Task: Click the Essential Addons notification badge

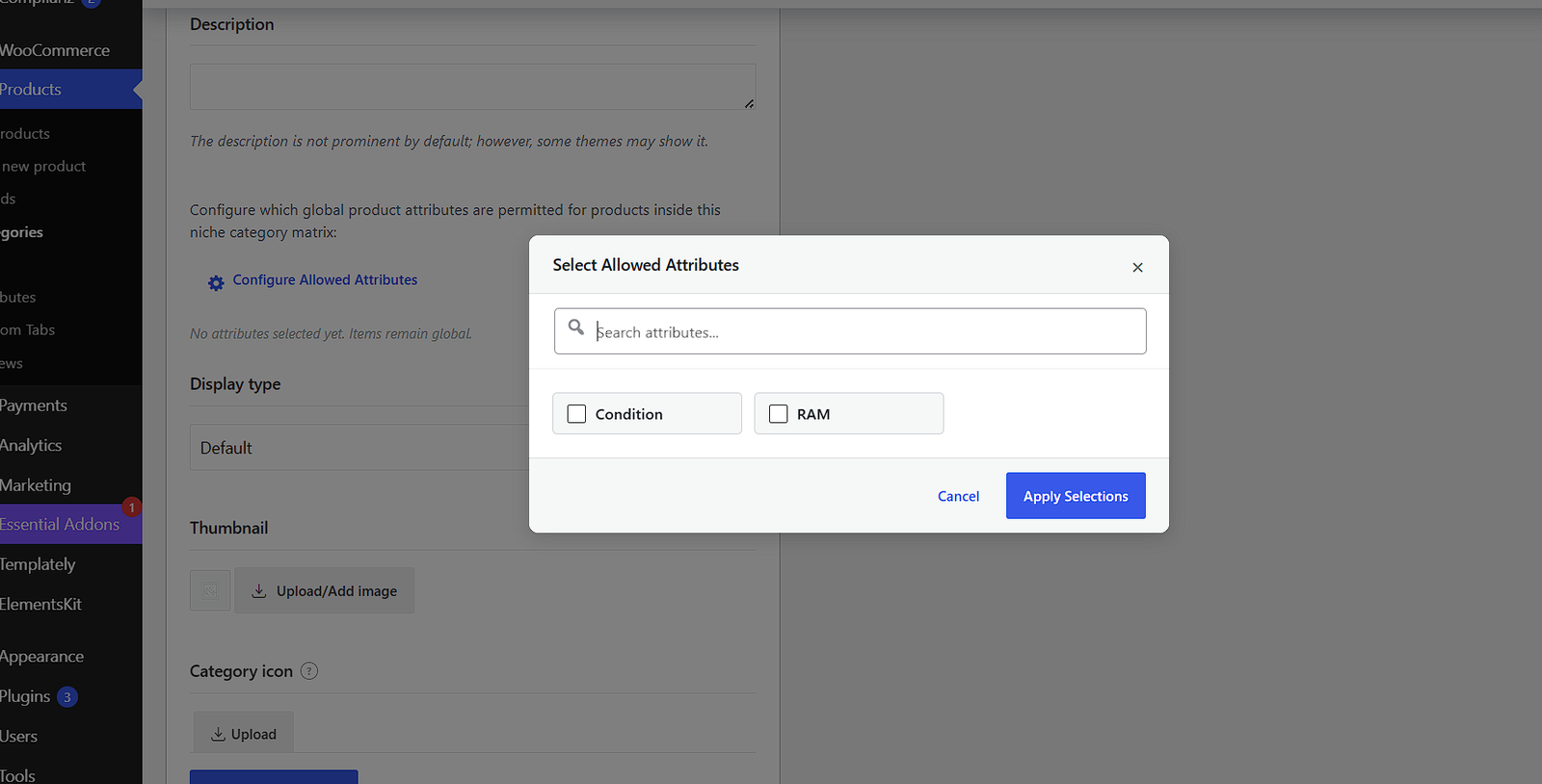Action: point(132,507)
